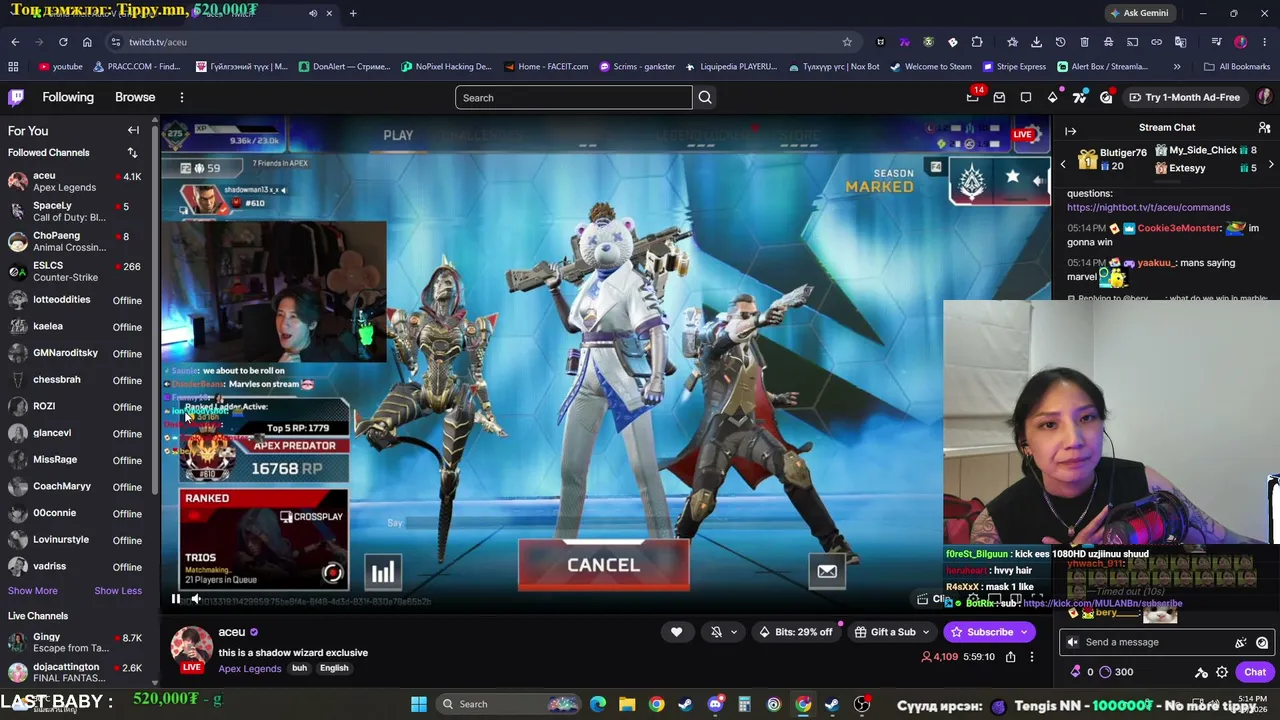1280x720 pixels.
Task: Open channel points balance of 300
Action: point(1114,672)
